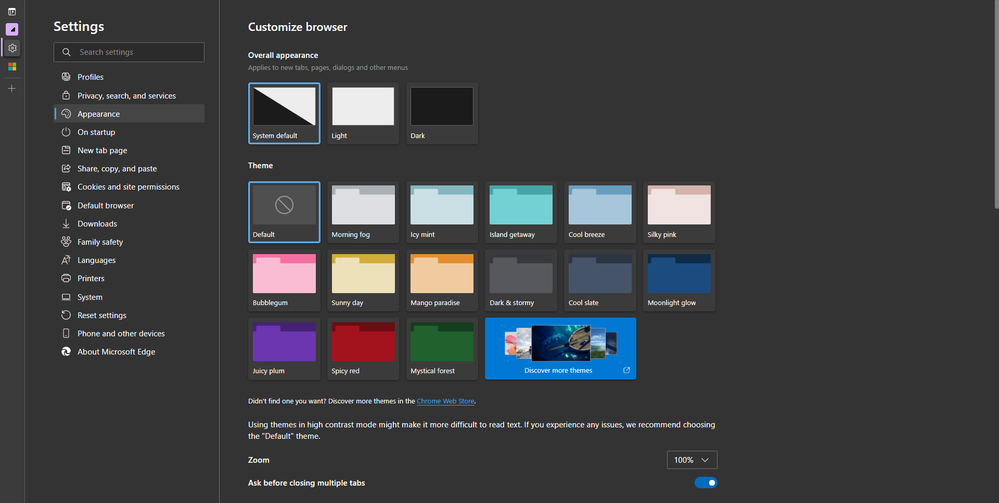Apply the Dark & stormy theme

click(x=521, y=280)
